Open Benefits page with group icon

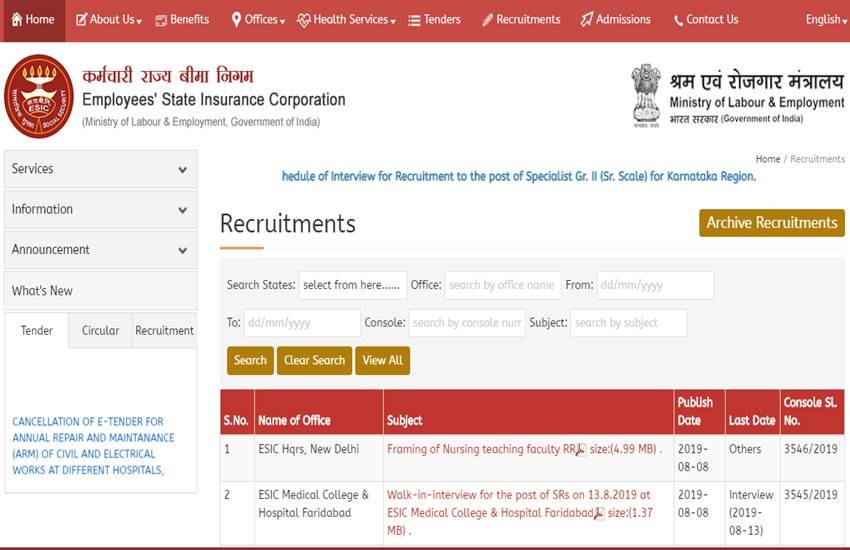160,20
